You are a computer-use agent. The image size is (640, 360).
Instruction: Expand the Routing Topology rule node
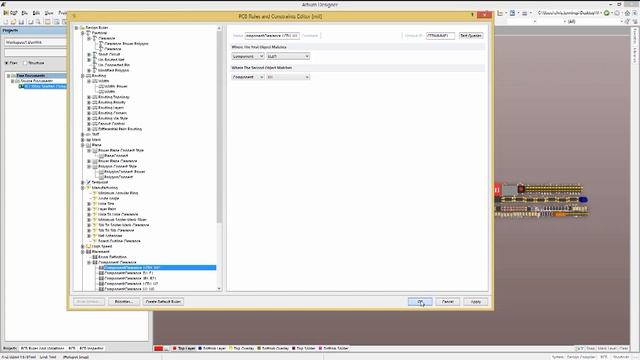(x=89, y=97)
